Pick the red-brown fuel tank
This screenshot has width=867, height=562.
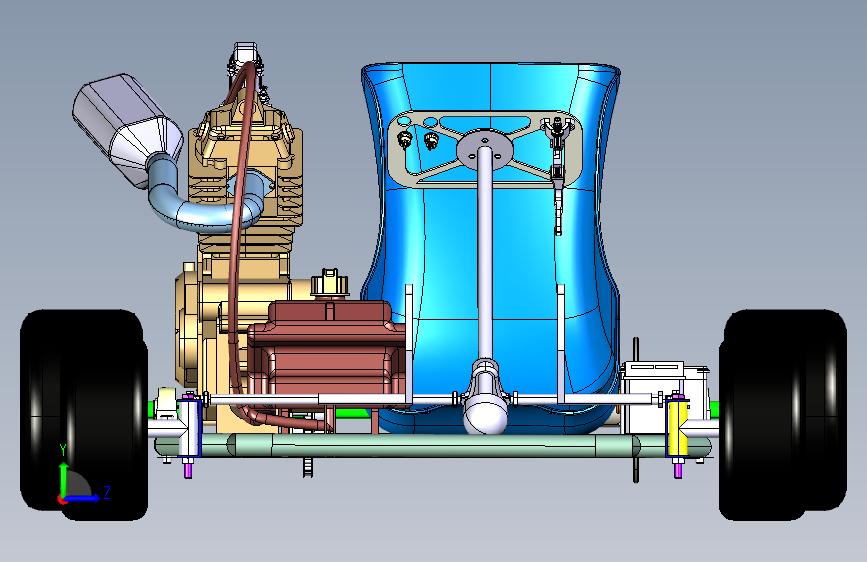pyautogui.click(x=326, y=354)
